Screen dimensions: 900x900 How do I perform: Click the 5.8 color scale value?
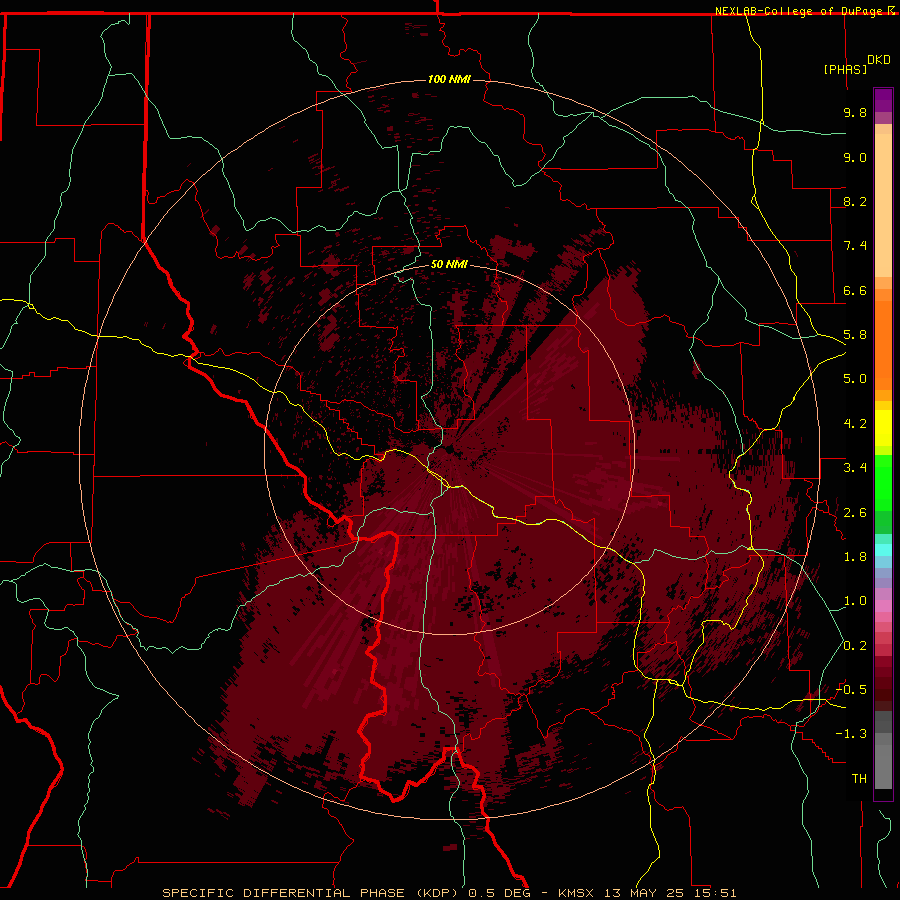click(855, 335)
